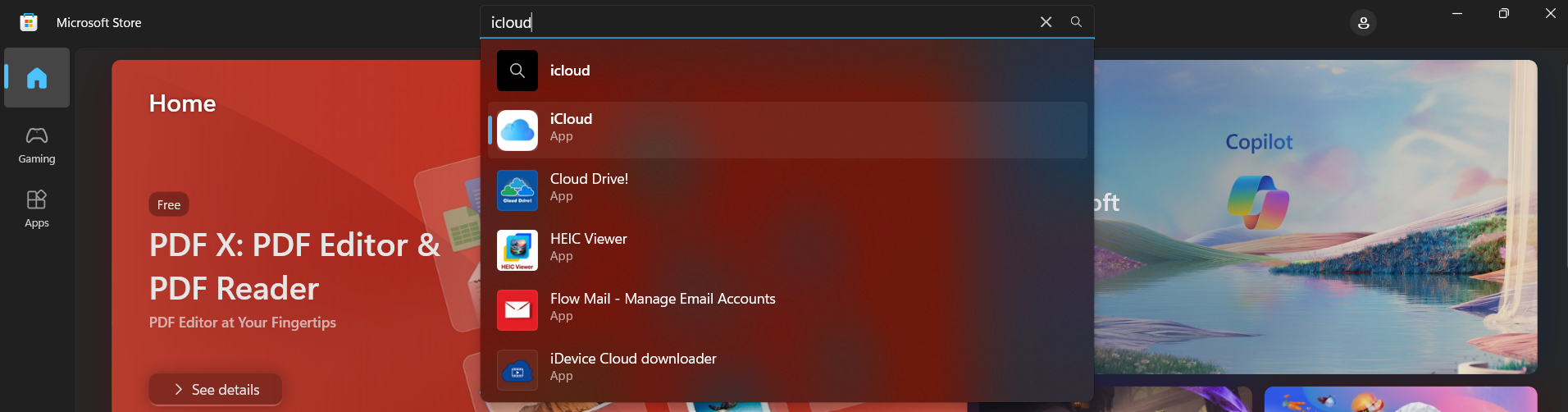Click the search magnifier button
The height and width of the screenshot is (412, 1568).
point(1076,22)
